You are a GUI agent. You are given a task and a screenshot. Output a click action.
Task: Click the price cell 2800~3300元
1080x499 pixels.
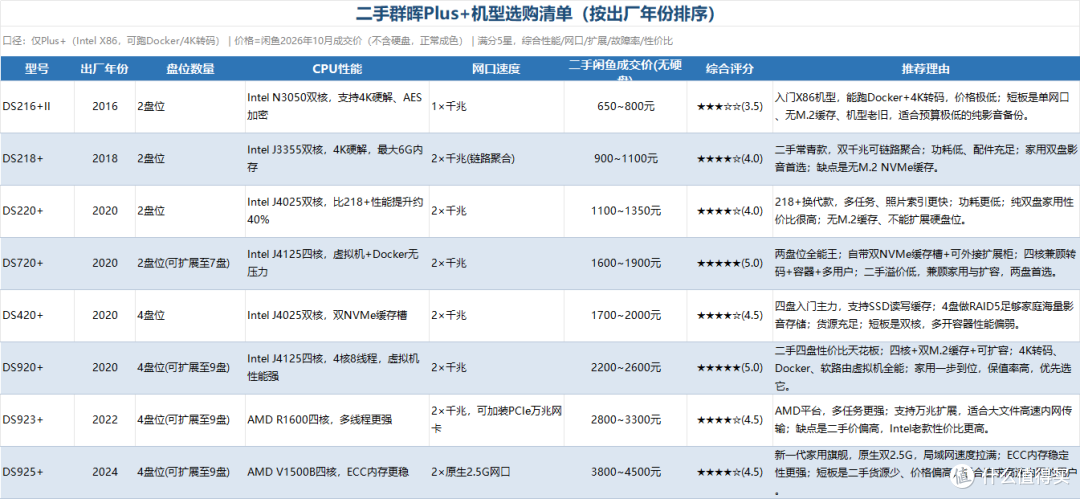pyautogui.click(x=625, y=420)
